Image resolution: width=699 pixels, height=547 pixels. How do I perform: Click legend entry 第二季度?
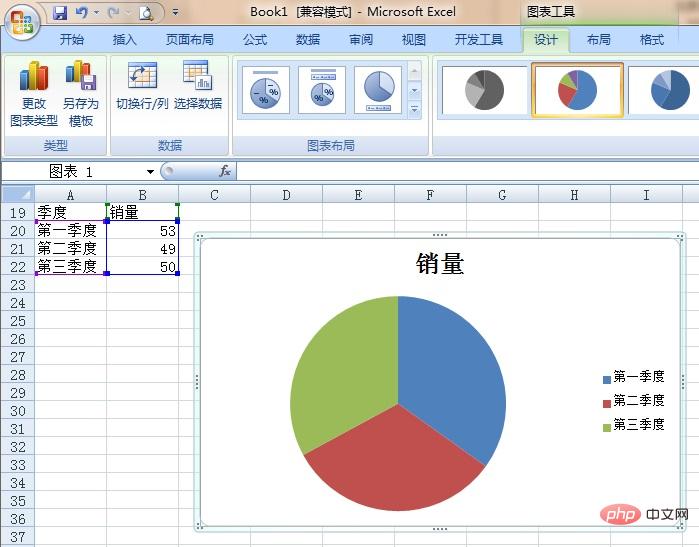click(x=633, y=401)
